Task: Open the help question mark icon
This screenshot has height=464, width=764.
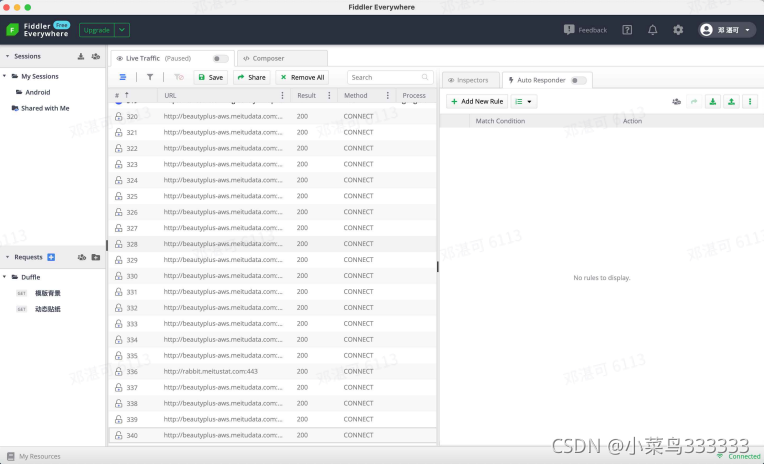Action: pyautogui.click(x=627, y=30)
